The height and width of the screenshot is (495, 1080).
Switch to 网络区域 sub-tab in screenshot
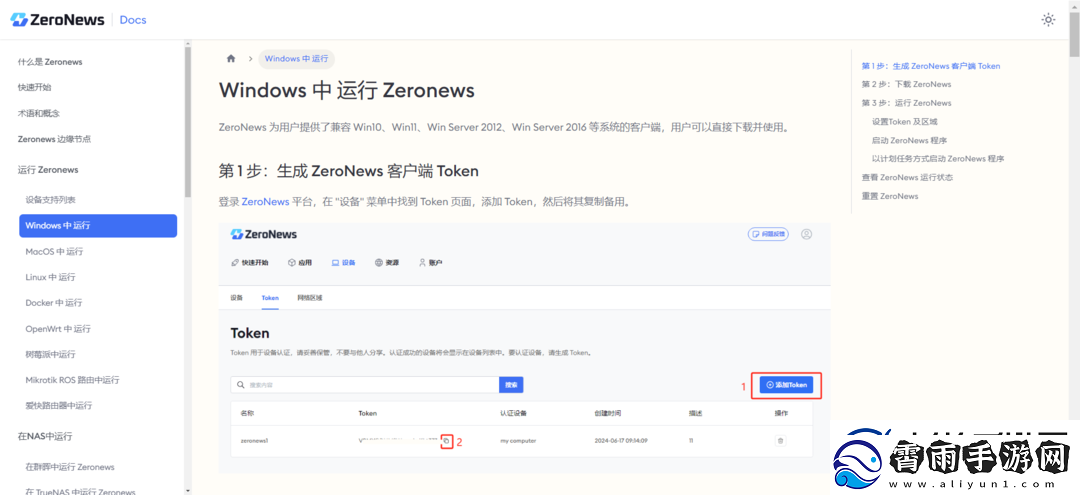click(310, 298)
